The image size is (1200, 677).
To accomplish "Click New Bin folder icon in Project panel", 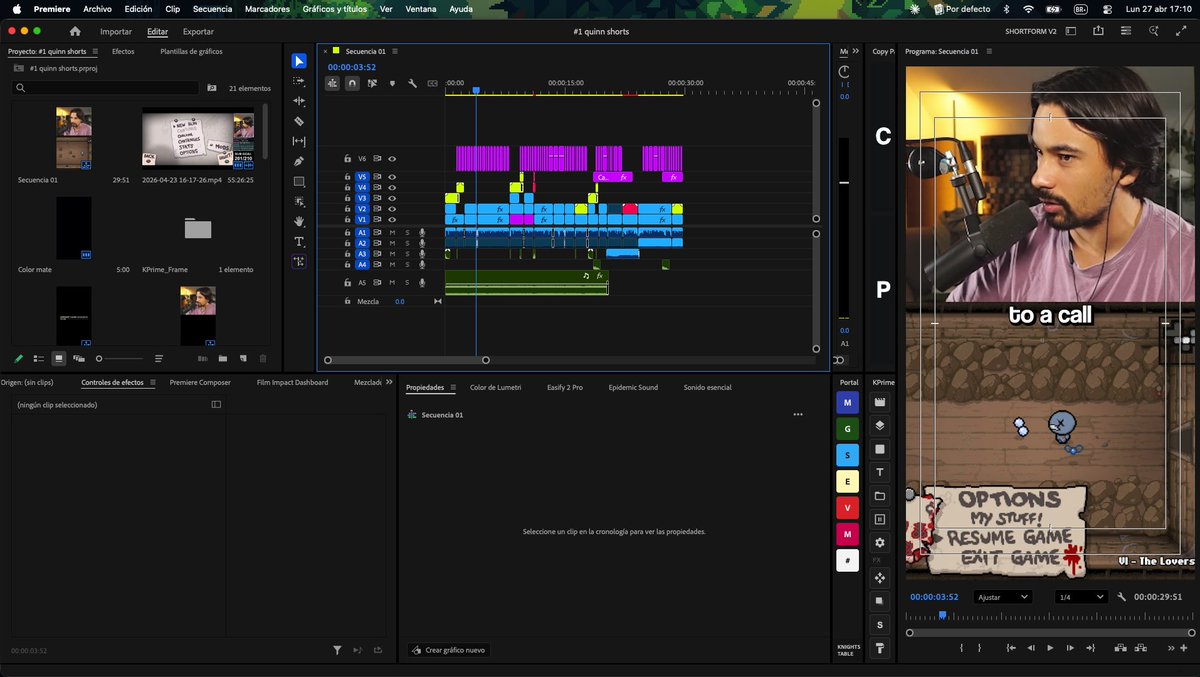I will point(222,358).
